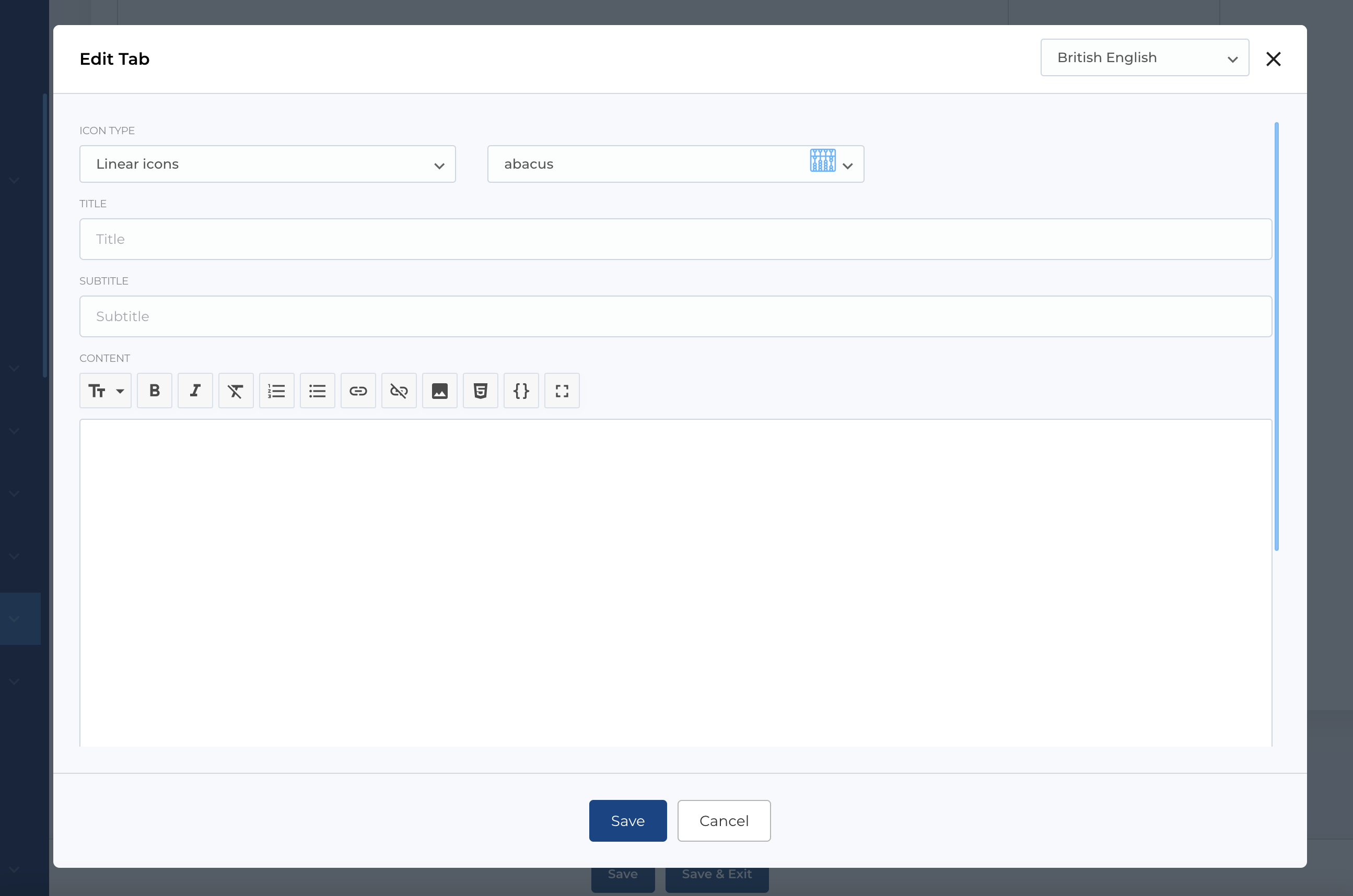The height and width of the screenshot is (896, 1353).
Task: Click into the Title input field
Action: pos(675,239)
